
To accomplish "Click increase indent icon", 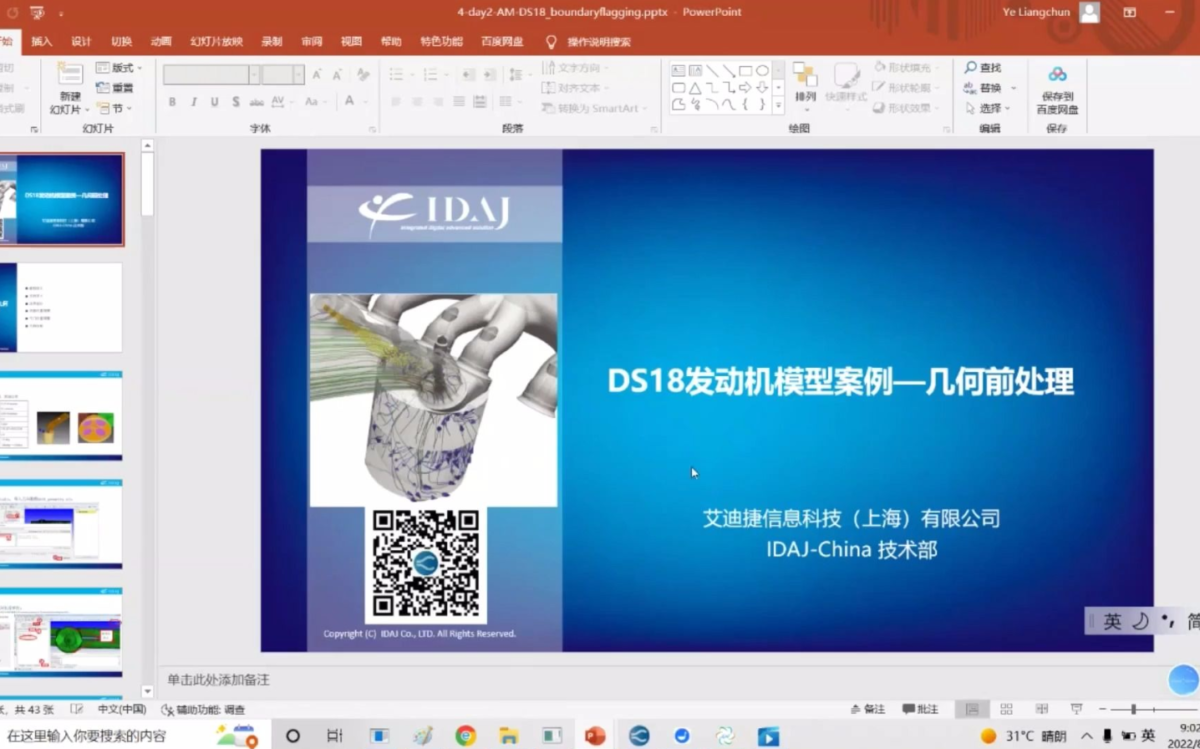I will [x=492, y=75].
